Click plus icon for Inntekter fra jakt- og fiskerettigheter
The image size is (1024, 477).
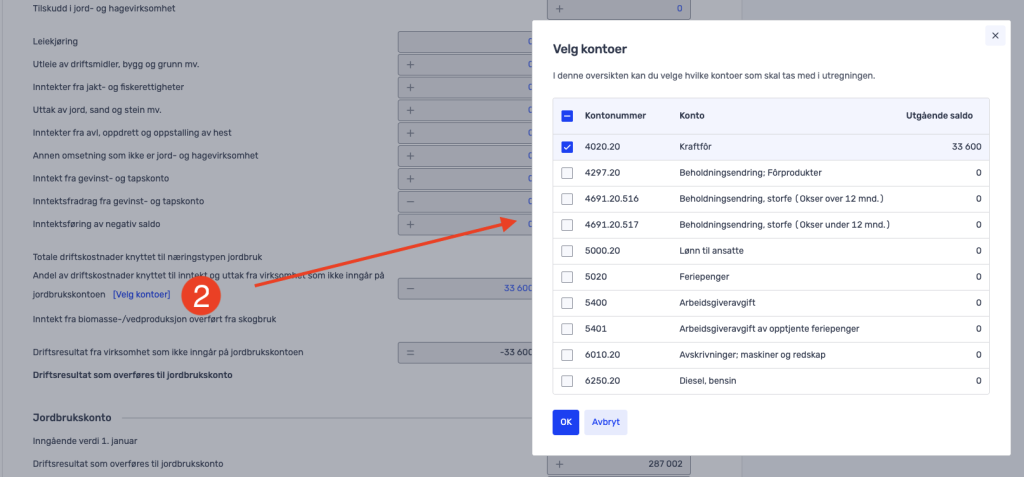[x=410, y=87]
